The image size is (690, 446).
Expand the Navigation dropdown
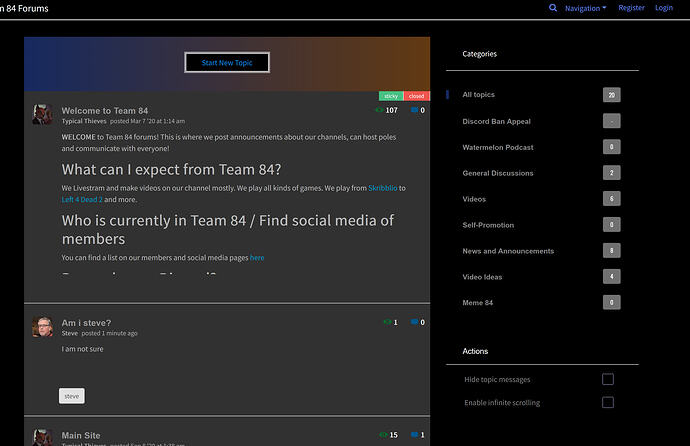[585, 8]
